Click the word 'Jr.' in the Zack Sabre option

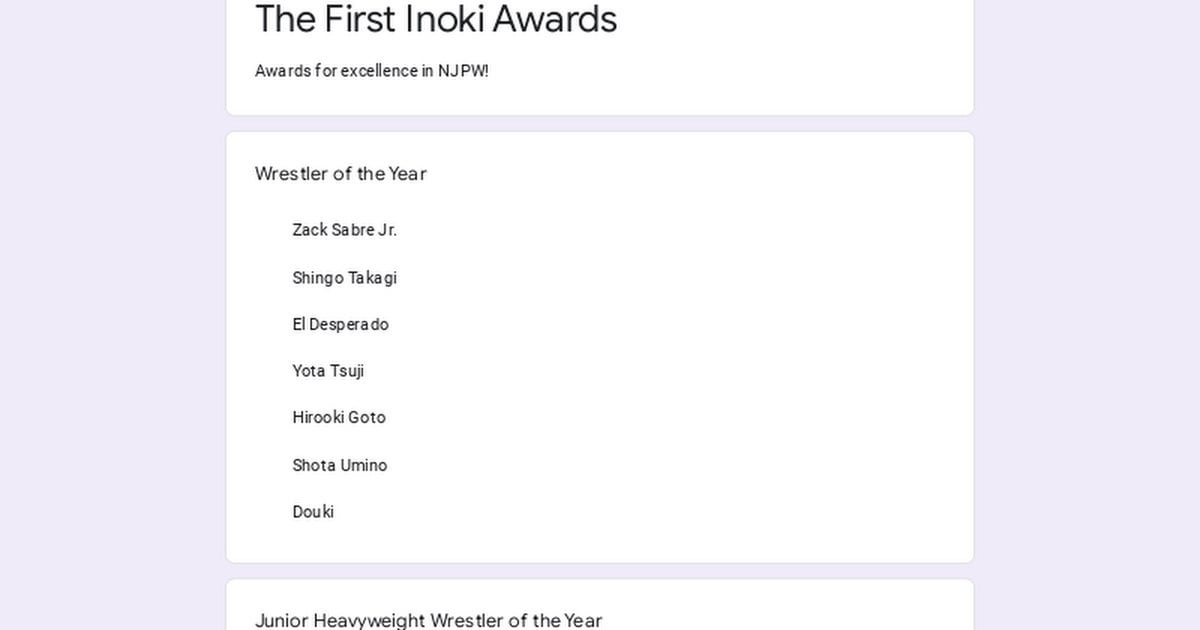point(387,230)
